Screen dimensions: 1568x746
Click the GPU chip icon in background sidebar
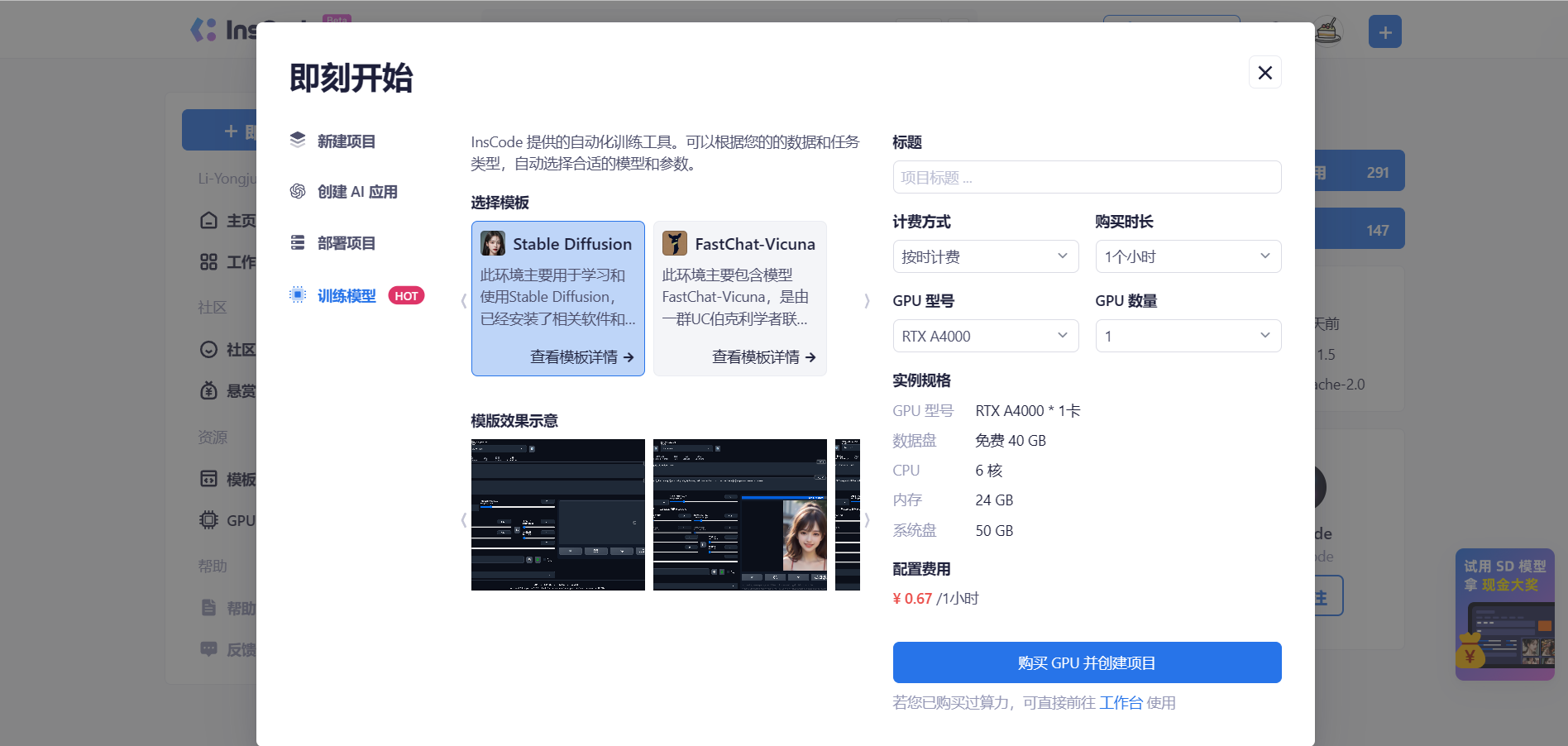[x=208, y=520]
